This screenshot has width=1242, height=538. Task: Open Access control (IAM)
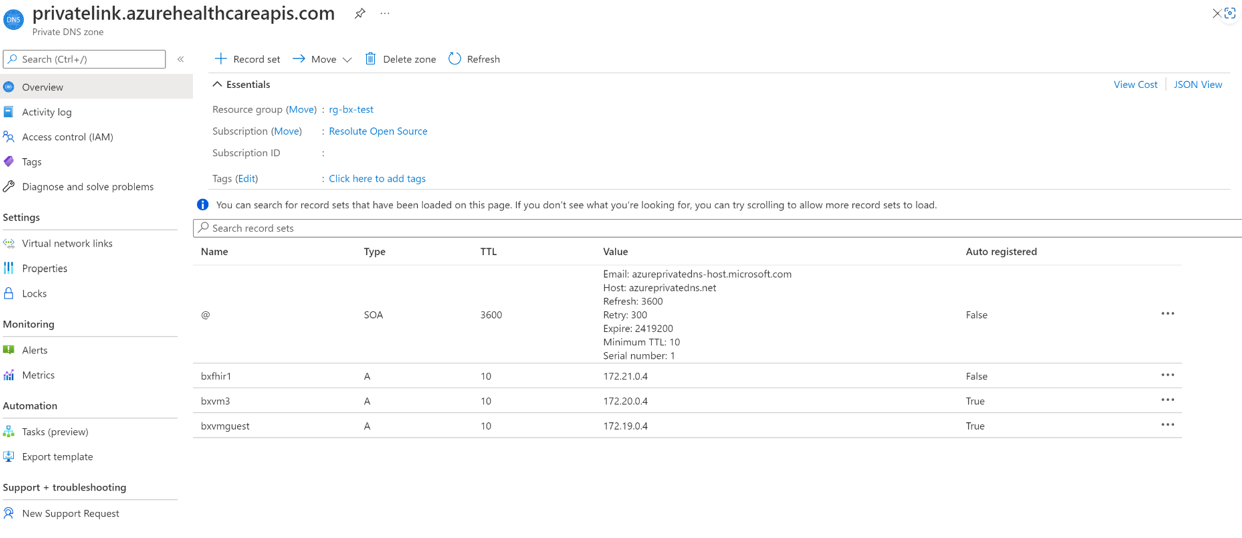click(67, 137)
